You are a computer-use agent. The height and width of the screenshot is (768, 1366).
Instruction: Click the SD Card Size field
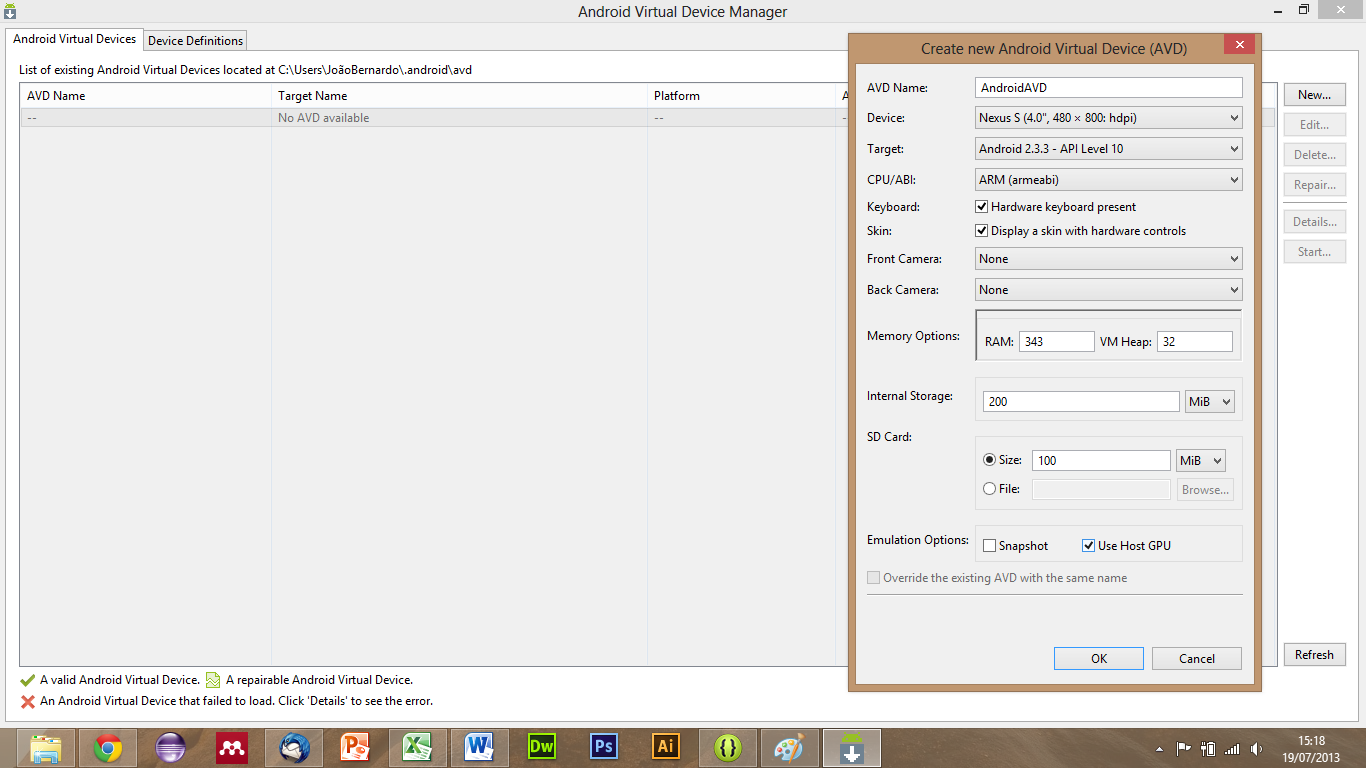tap(1101, 461)
